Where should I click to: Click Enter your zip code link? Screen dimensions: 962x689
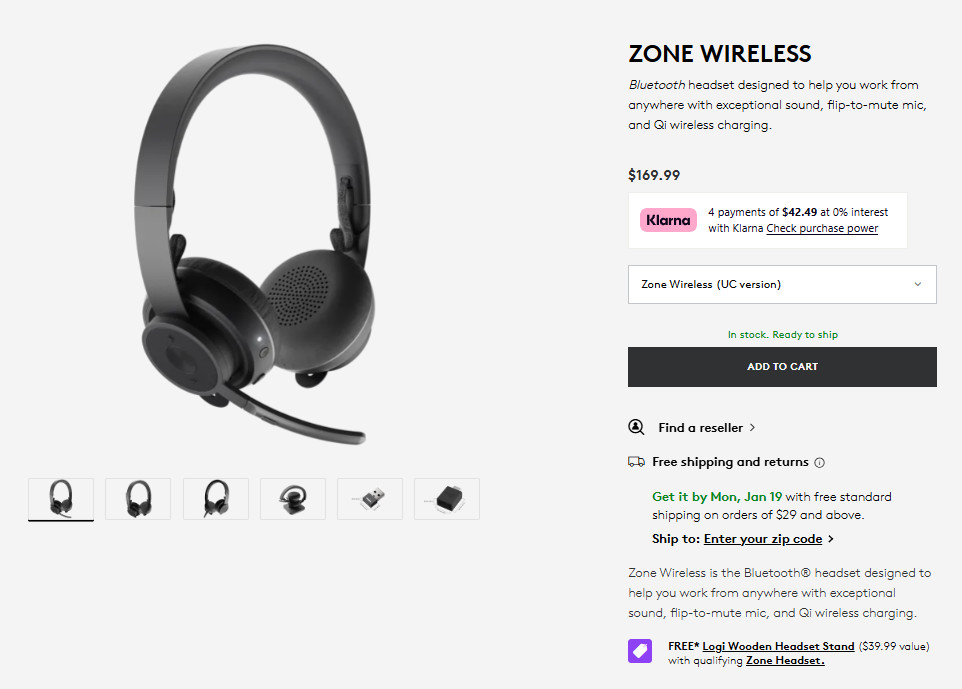coord(762,539)
